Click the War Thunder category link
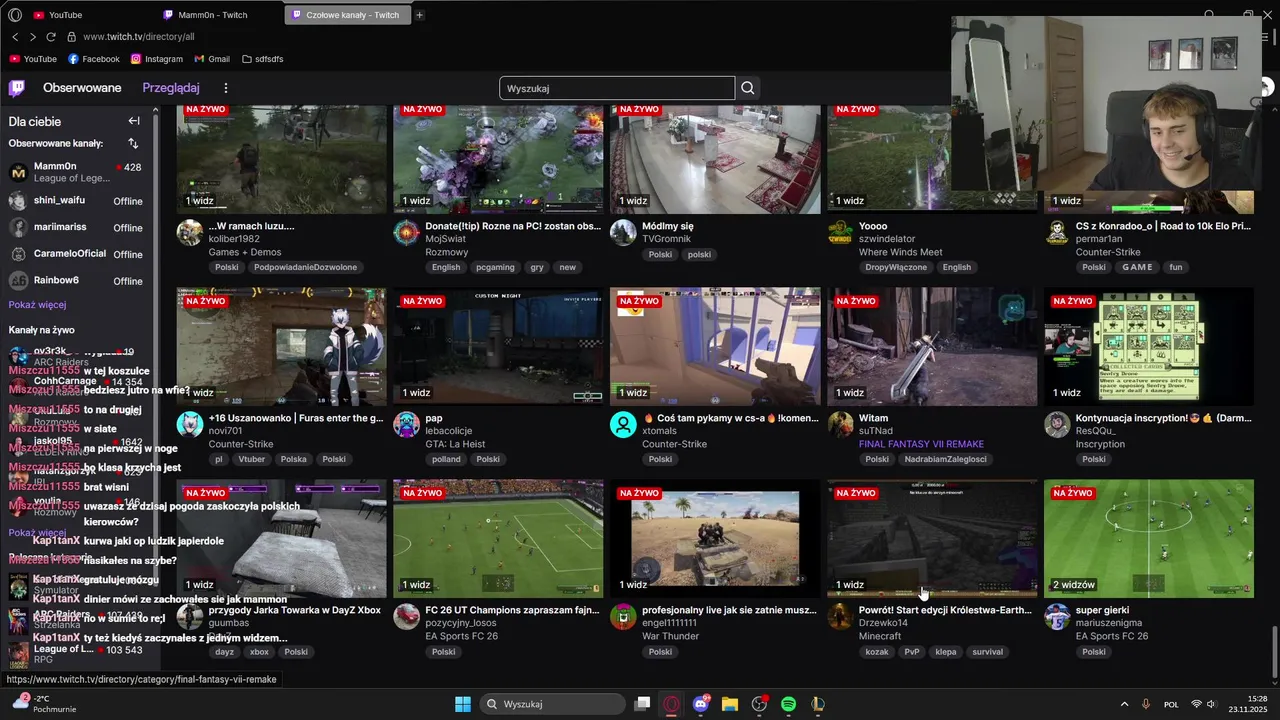Screen dimensions: 1280x720 (671, 636)
